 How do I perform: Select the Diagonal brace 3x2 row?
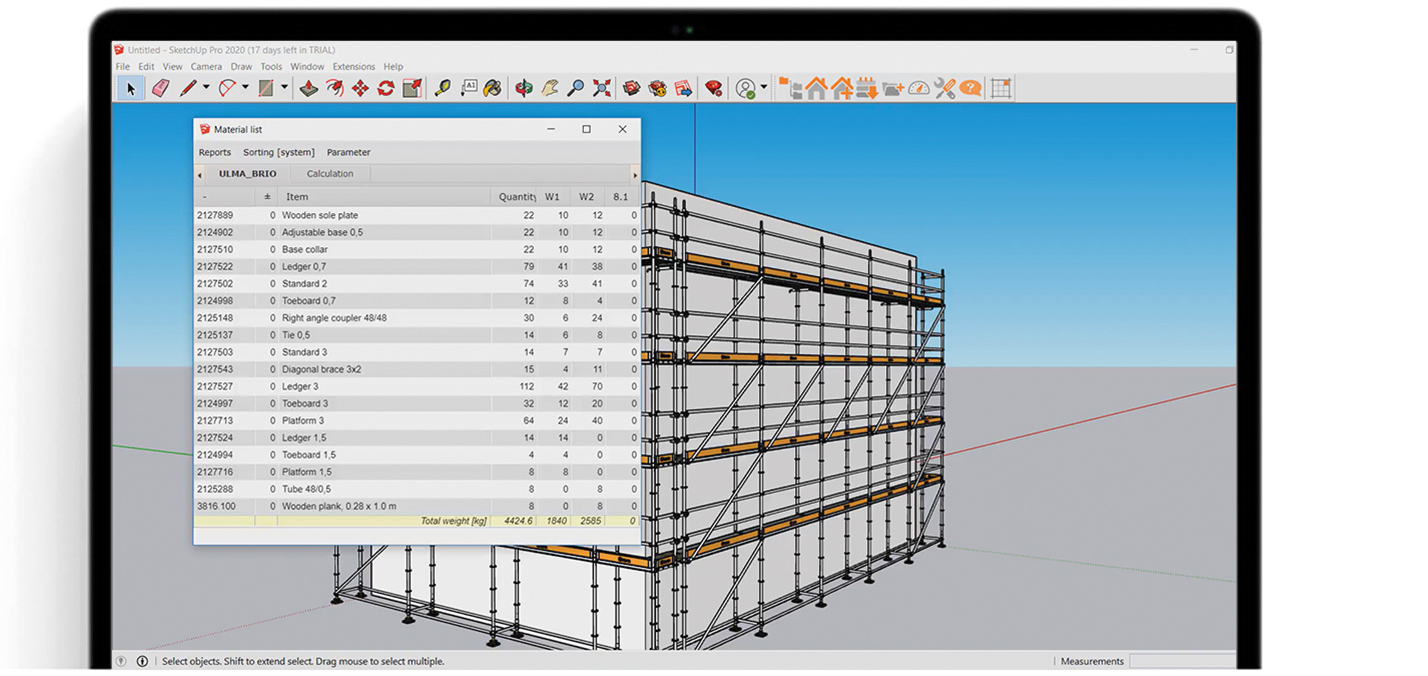[321, 370]
